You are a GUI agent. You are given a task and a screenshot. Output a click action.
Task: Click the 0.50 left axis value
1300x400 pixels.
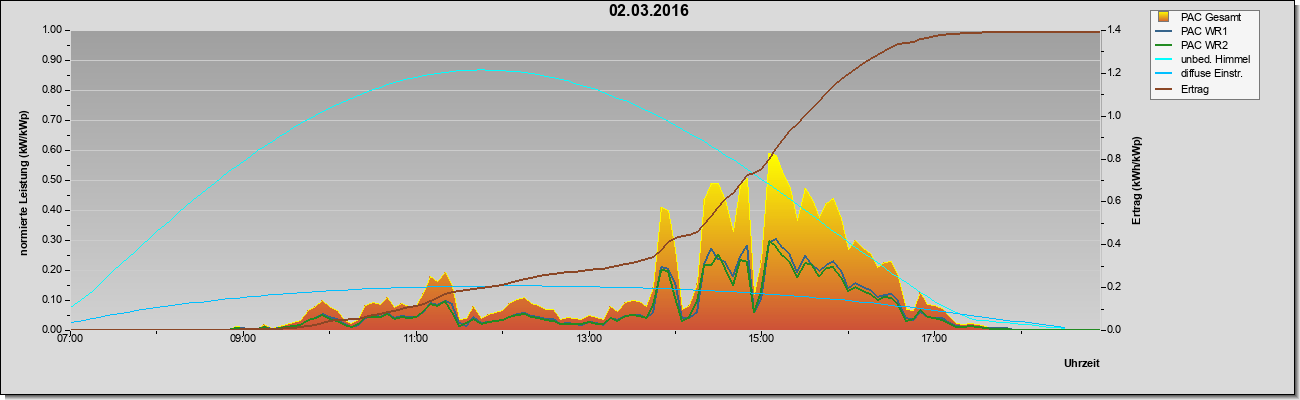[x=53, y=180]
